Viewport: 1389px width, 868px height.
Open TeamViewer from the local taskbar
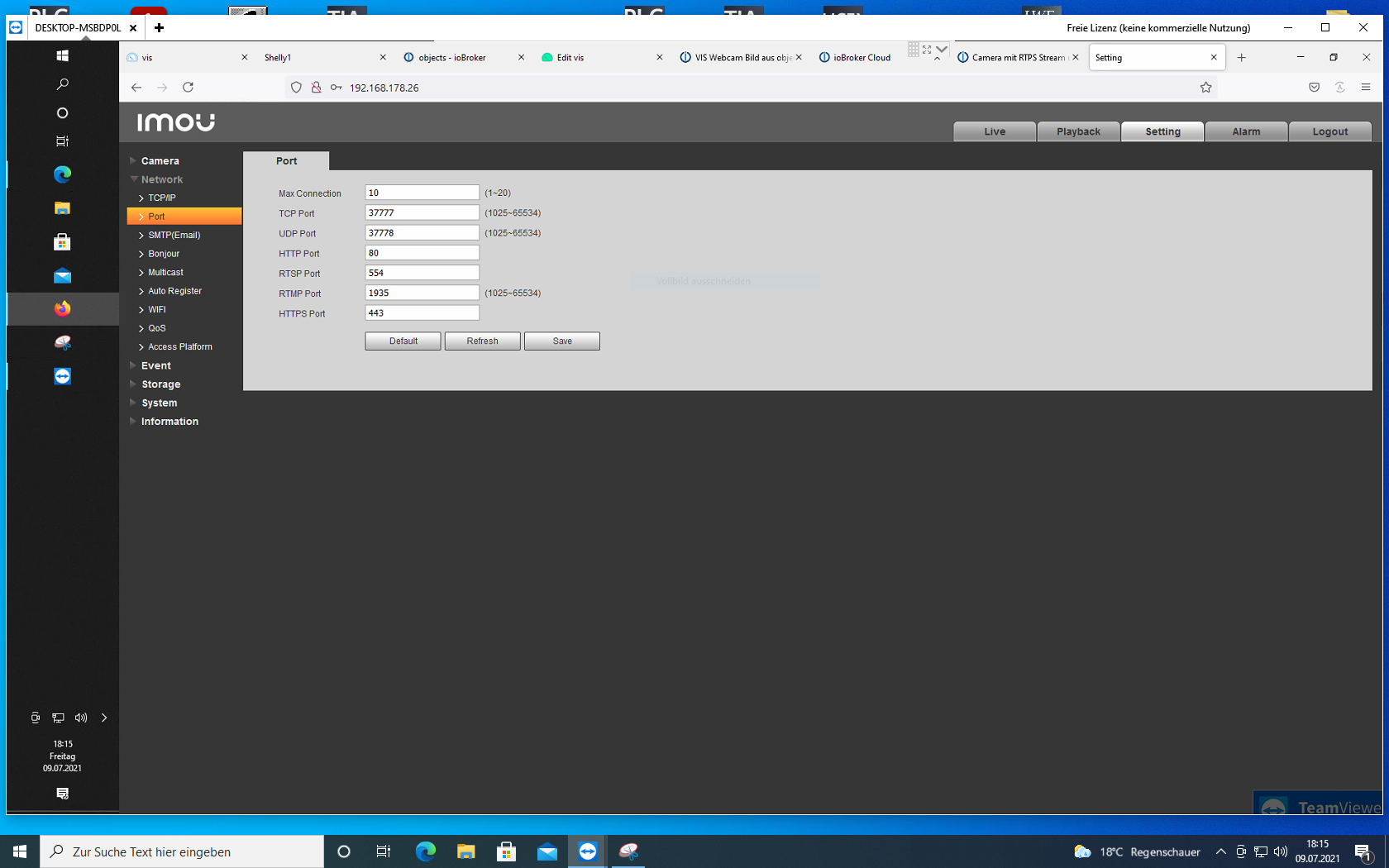(x=588, y=851)
